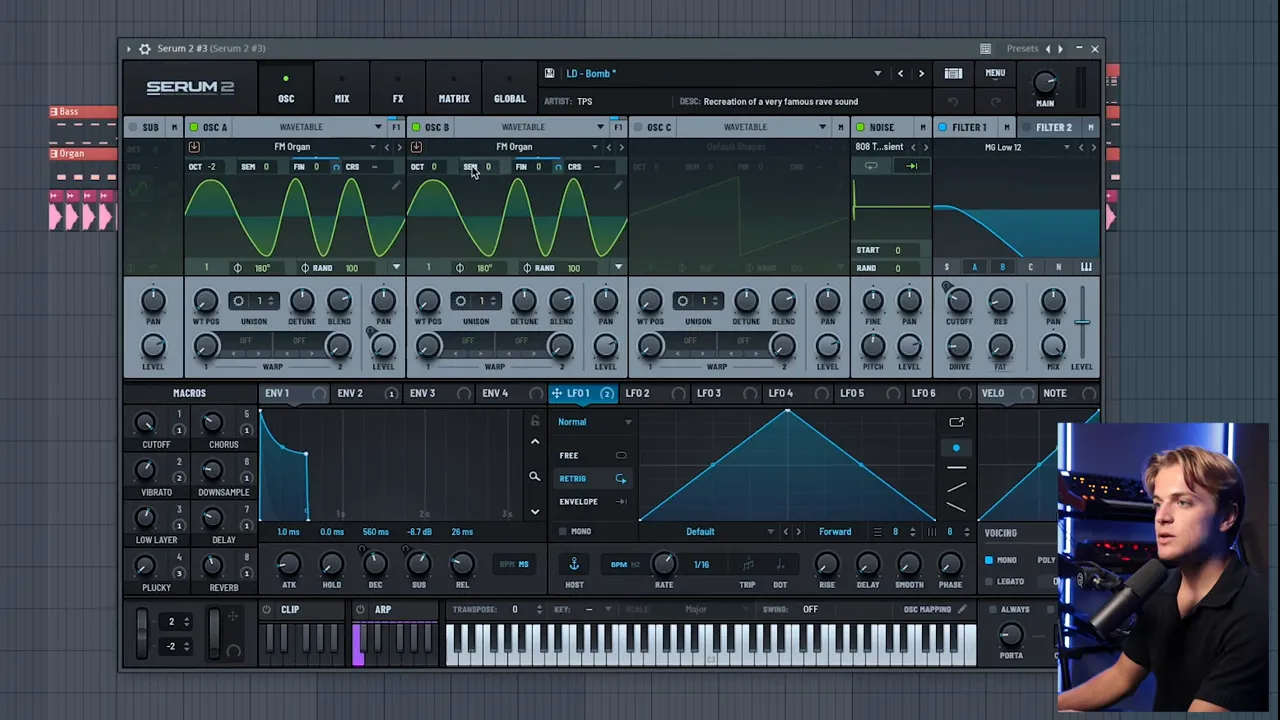Click the save preset floppy disk icon
The image size is (1280, 720).
pyautogui.click(x=549, y=73)
